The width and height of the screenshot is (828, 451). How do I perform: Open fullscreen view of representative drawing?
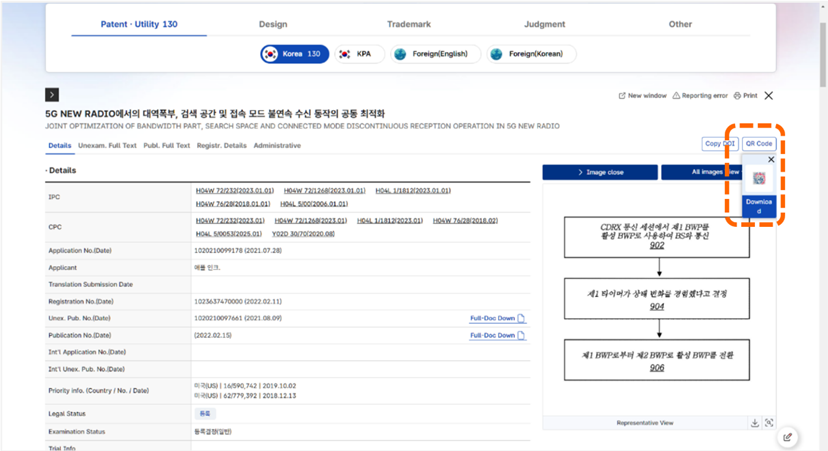[x=769, y=423]
